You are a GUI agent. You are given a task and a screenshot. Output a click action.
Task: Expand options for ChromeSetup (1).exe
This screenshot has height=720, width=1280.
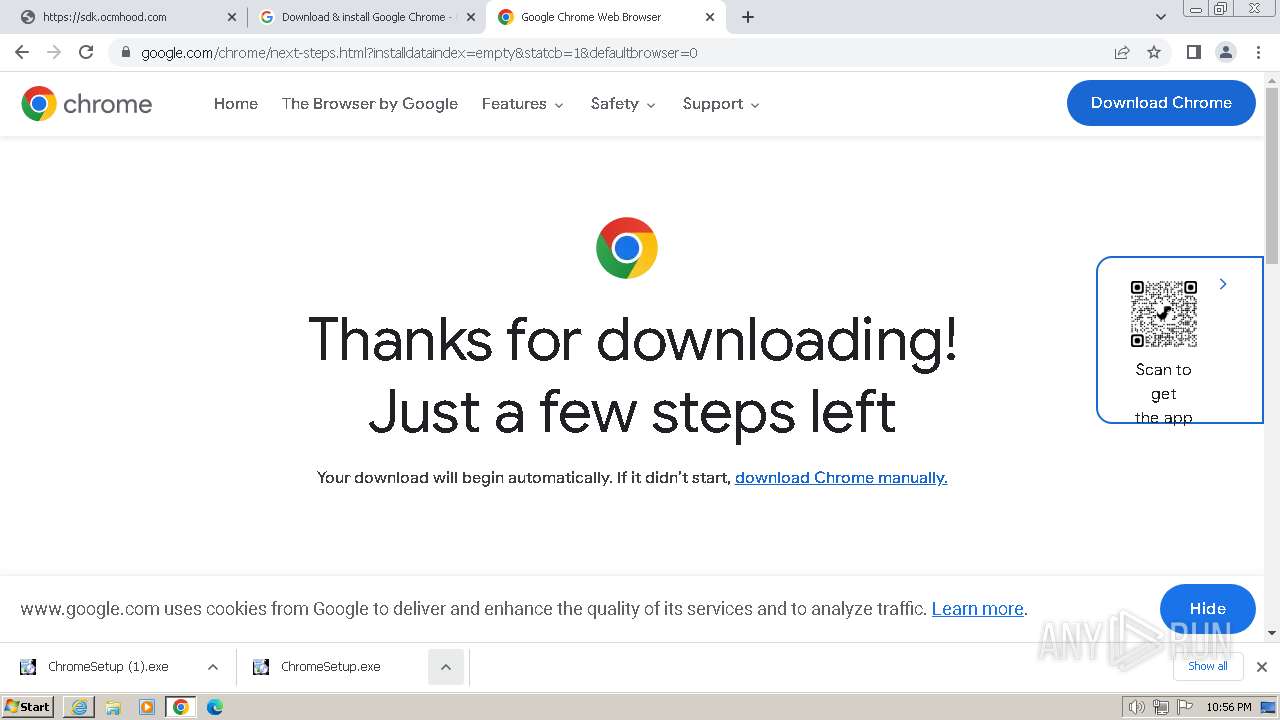pyautogui.click(x=212, y=667)
